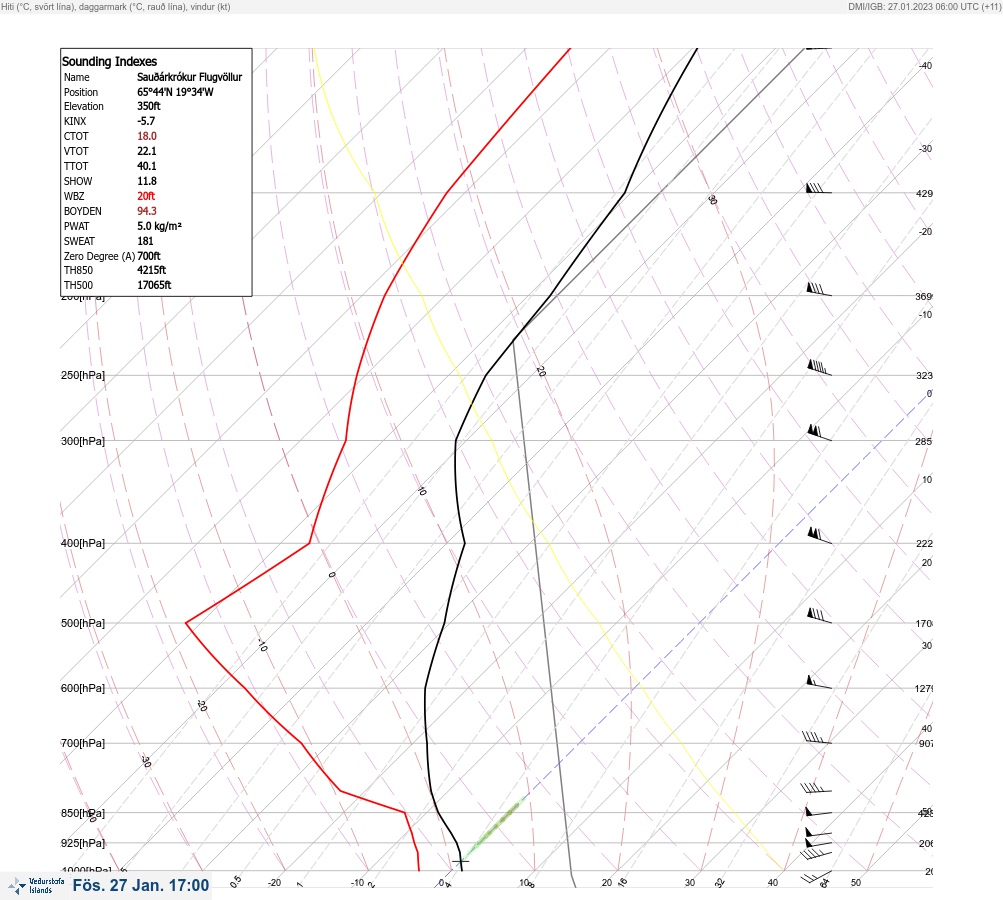Click the bottom axis temperature label 40
The image size is (1003, 900).
[x=773, y=883]
